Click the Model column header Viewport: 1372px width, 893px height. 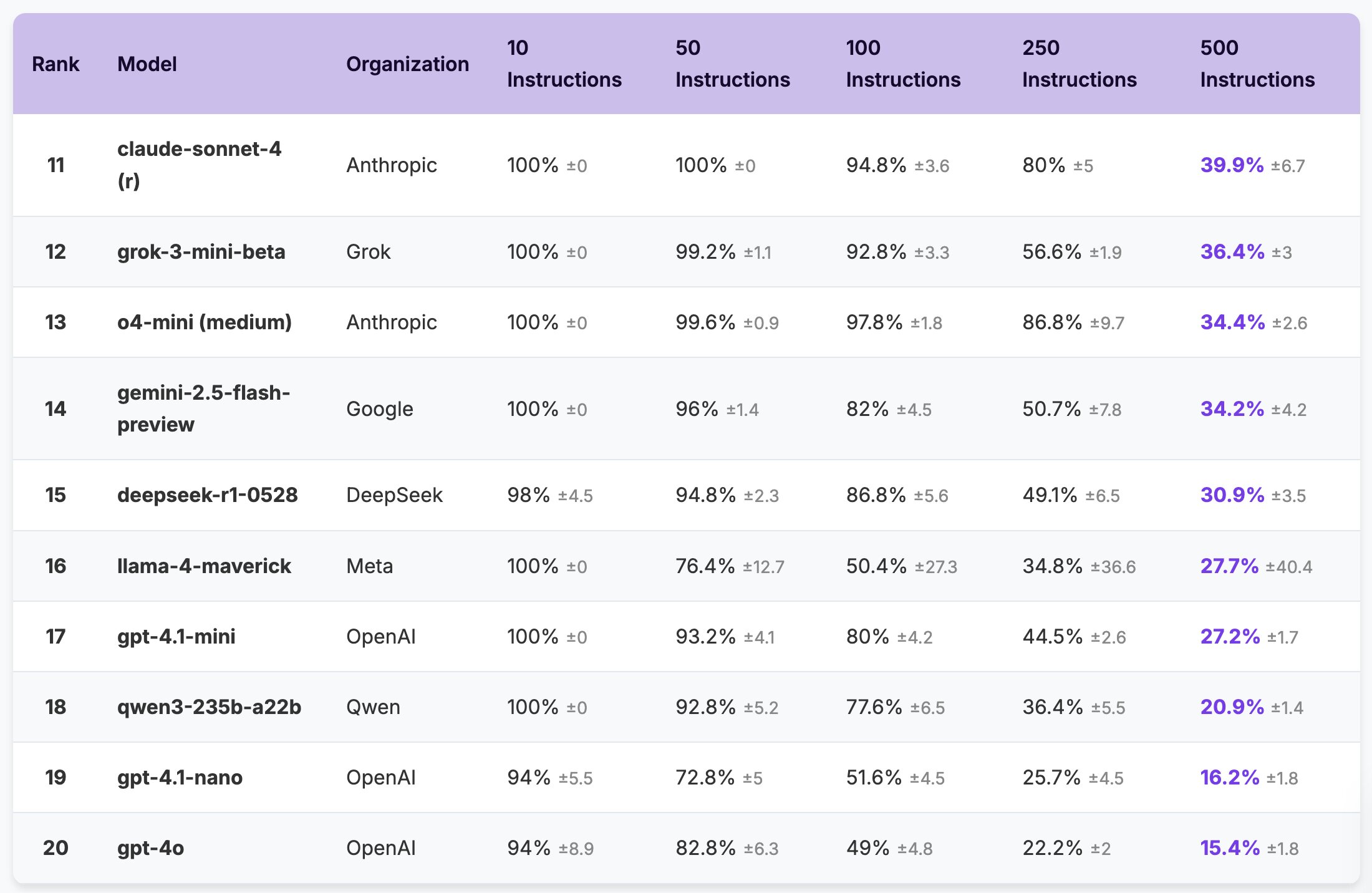click(x=147, y=64)
